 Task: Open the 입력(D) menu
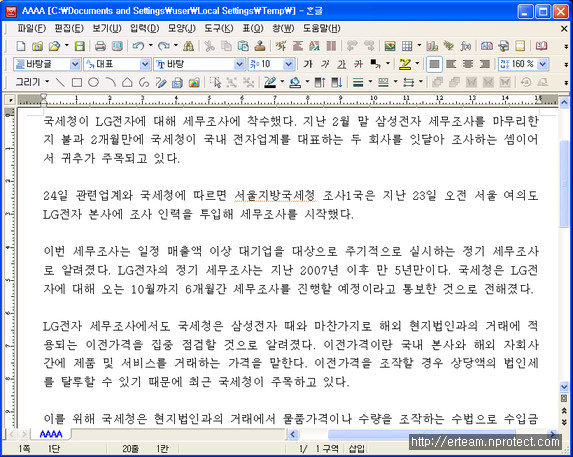click(x=144, y=28)
